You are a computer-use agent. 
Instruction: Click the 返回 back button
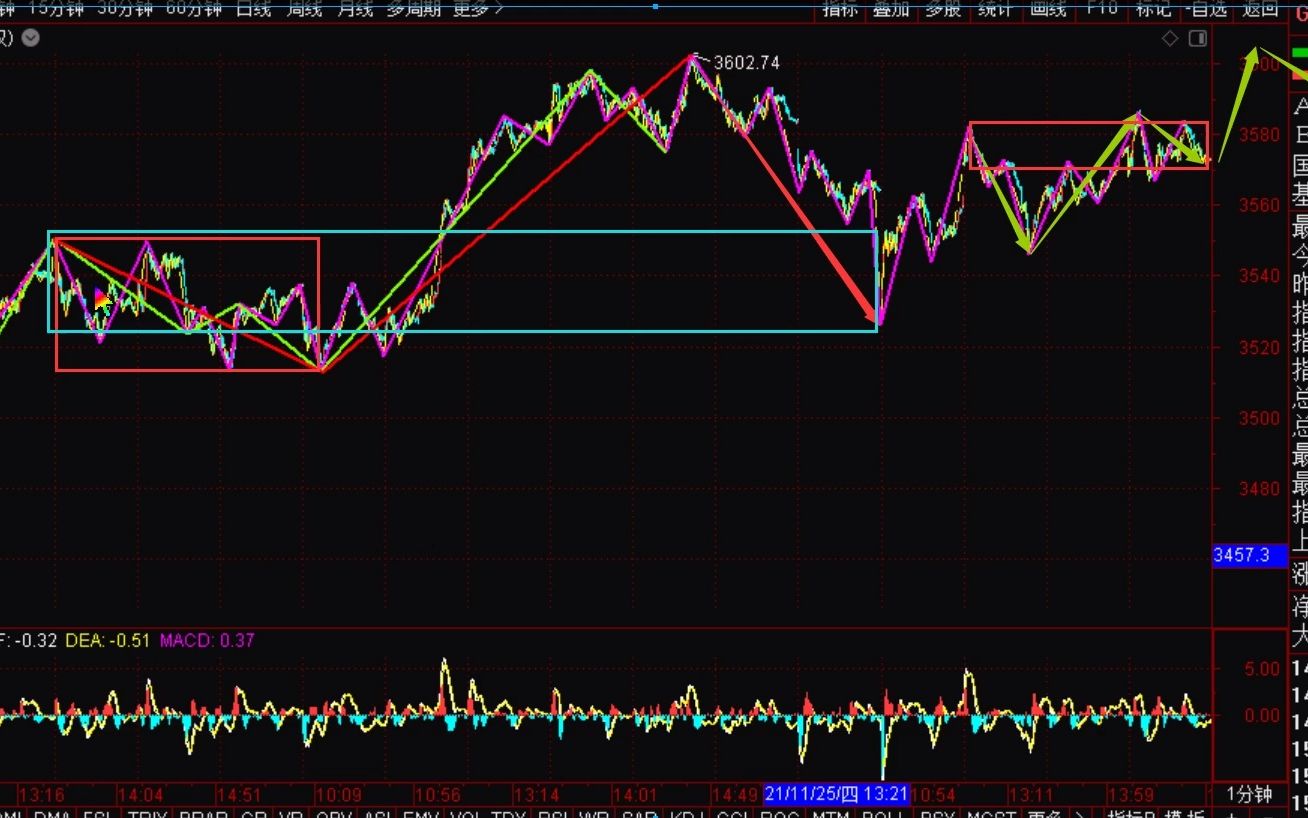pos(1260,8)
